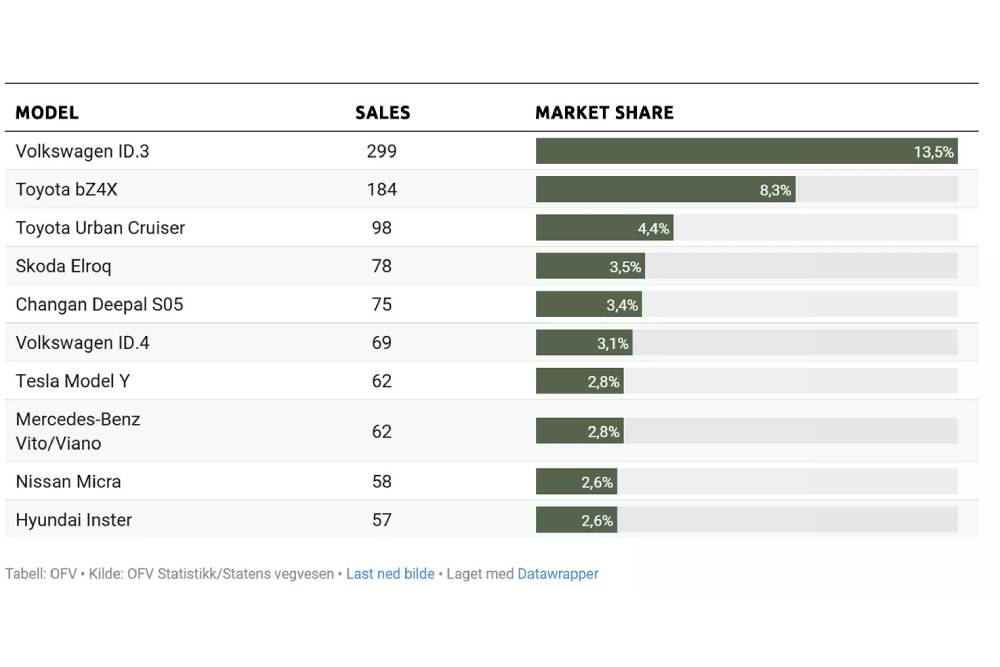
Task: Select the Tesla Model Y entry
Action: click(73, 381)
